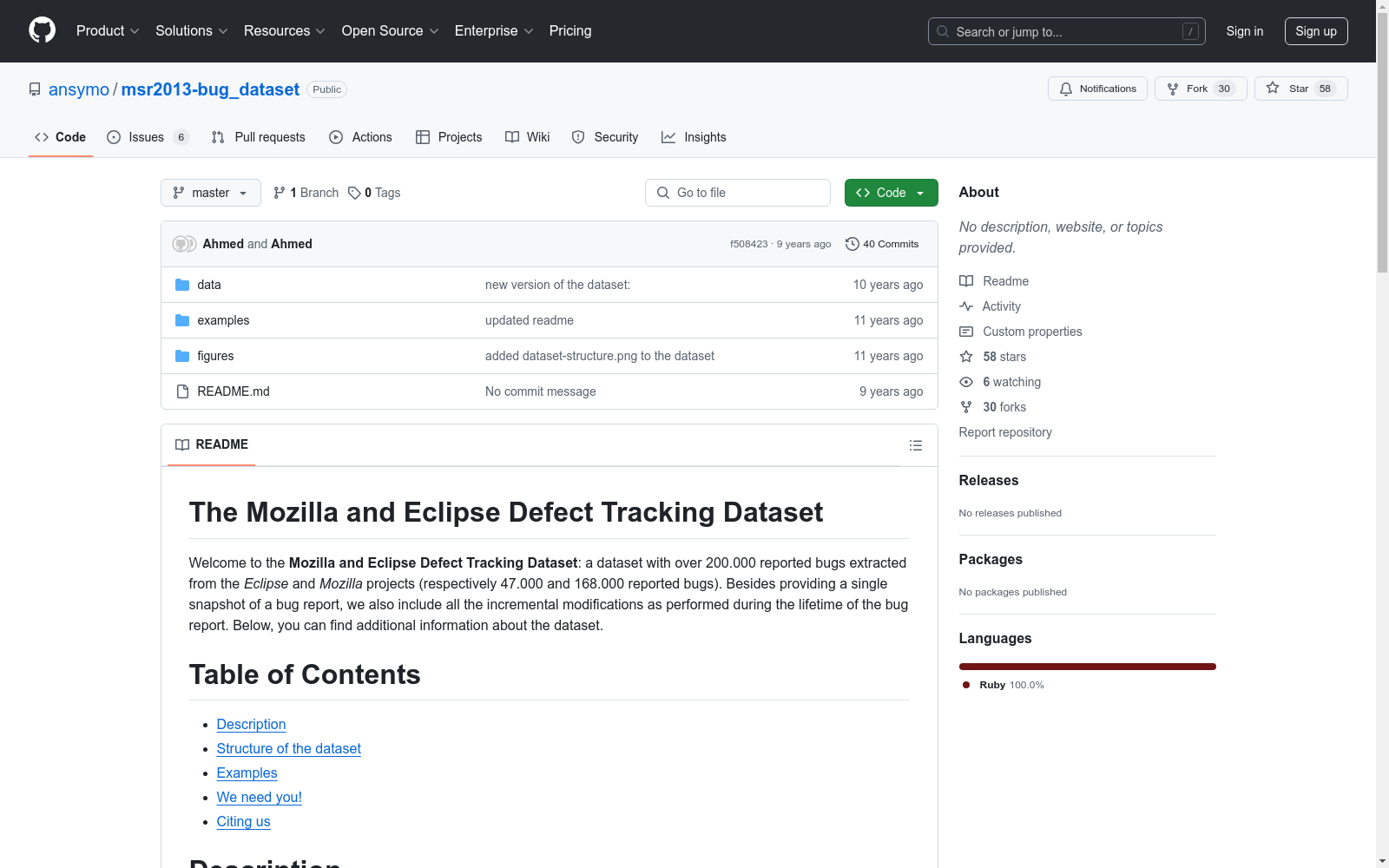Expand the Product menu

pos(108,31)
